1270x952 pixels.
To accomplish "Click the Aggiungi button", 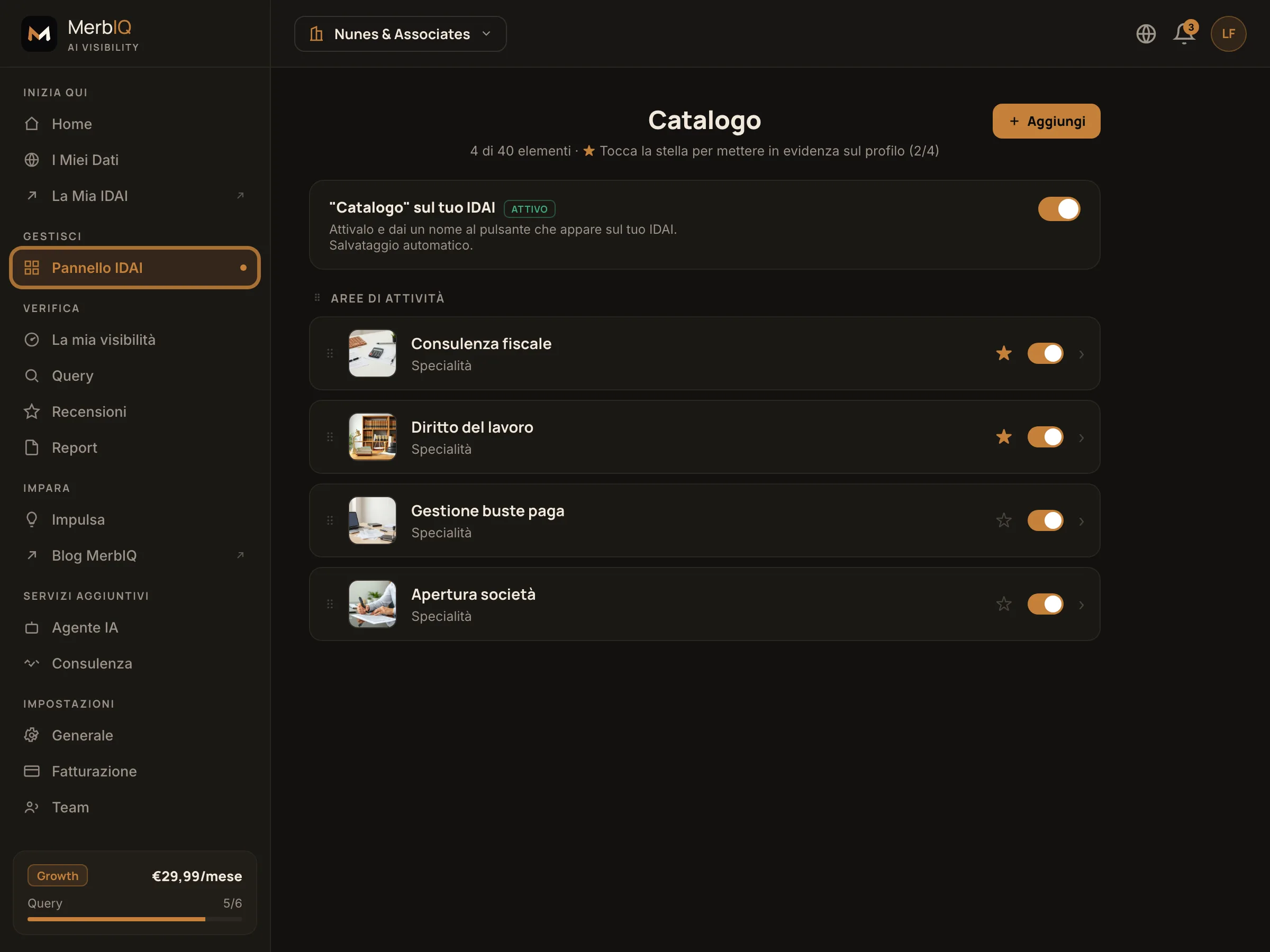I will (1046, 121).
